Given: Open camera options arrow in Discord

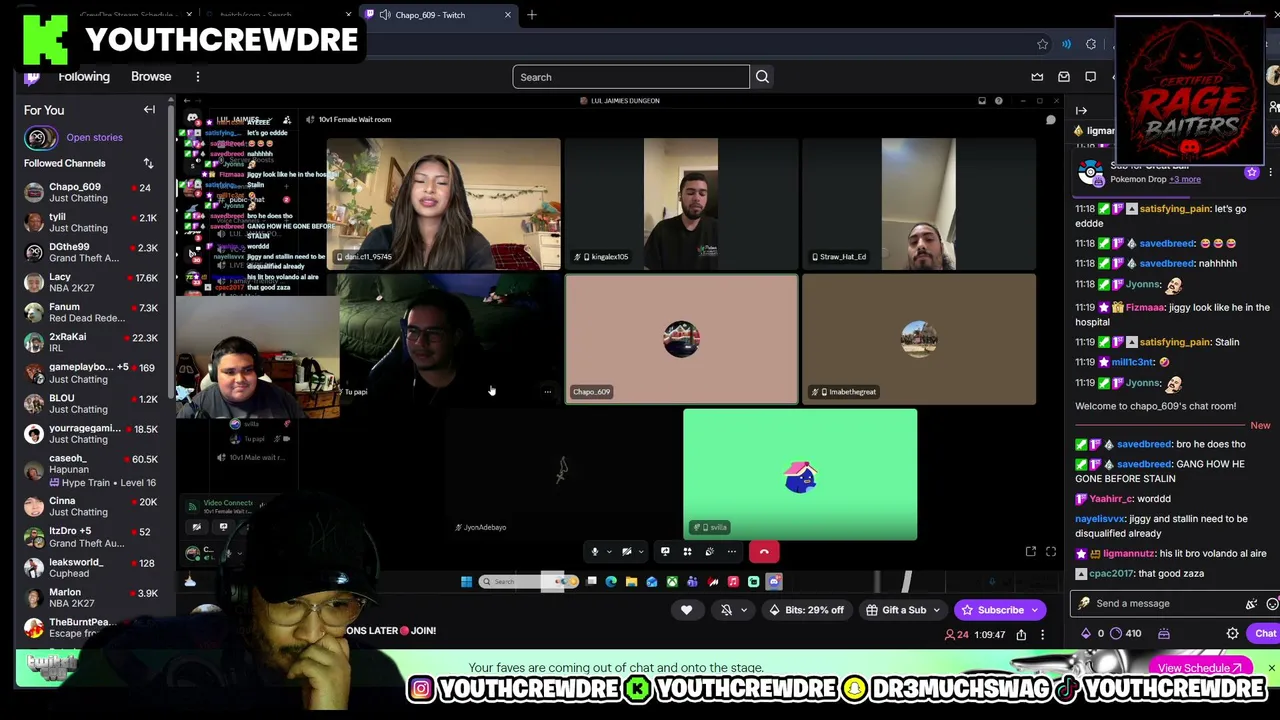Looking at the screenshot, I should point(641,551).
